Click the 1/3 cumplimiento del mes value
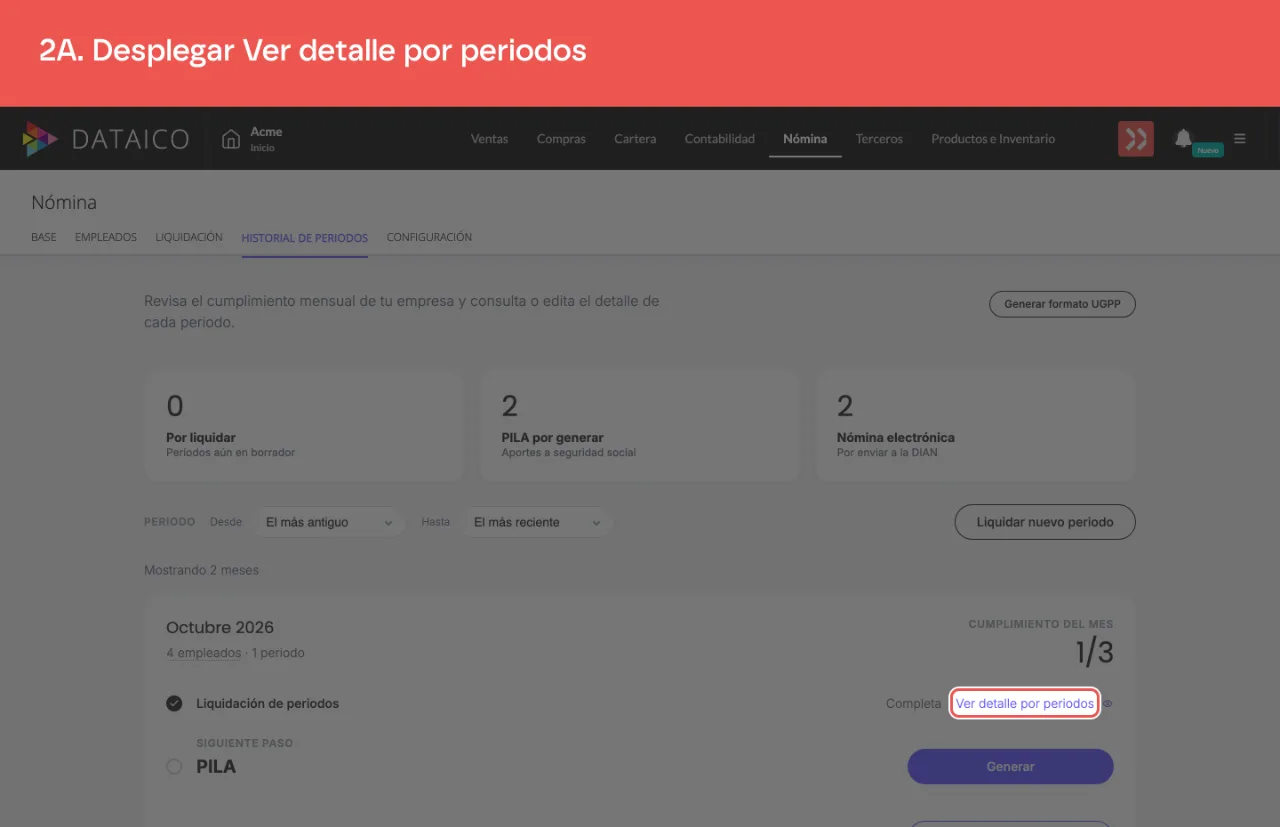The height and width of the screenshot is (827, 1280). (1094, 653)
